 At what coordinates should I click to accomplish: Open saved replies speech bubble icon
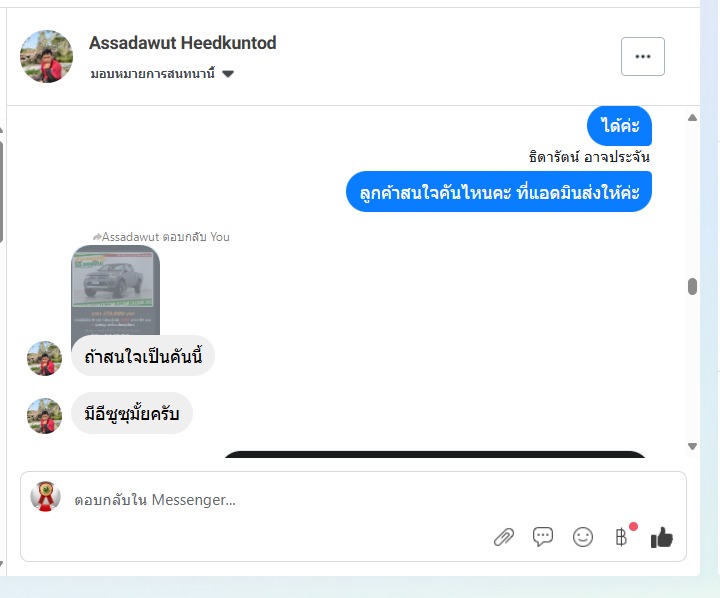pos(543,536)
